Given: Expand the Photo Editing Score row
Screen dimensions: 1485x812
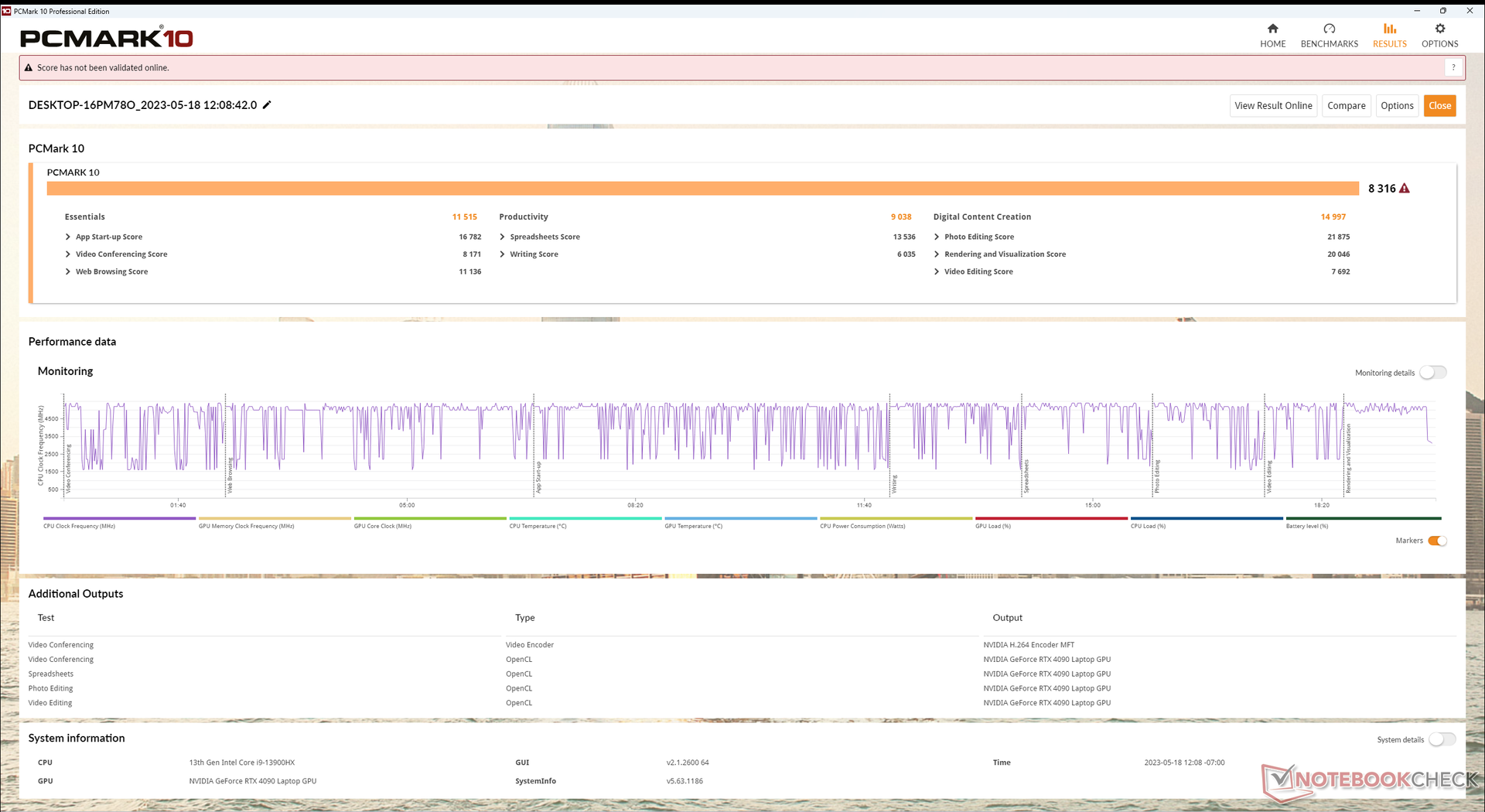Looking at the screenshot, I should (x=937, y=237).
